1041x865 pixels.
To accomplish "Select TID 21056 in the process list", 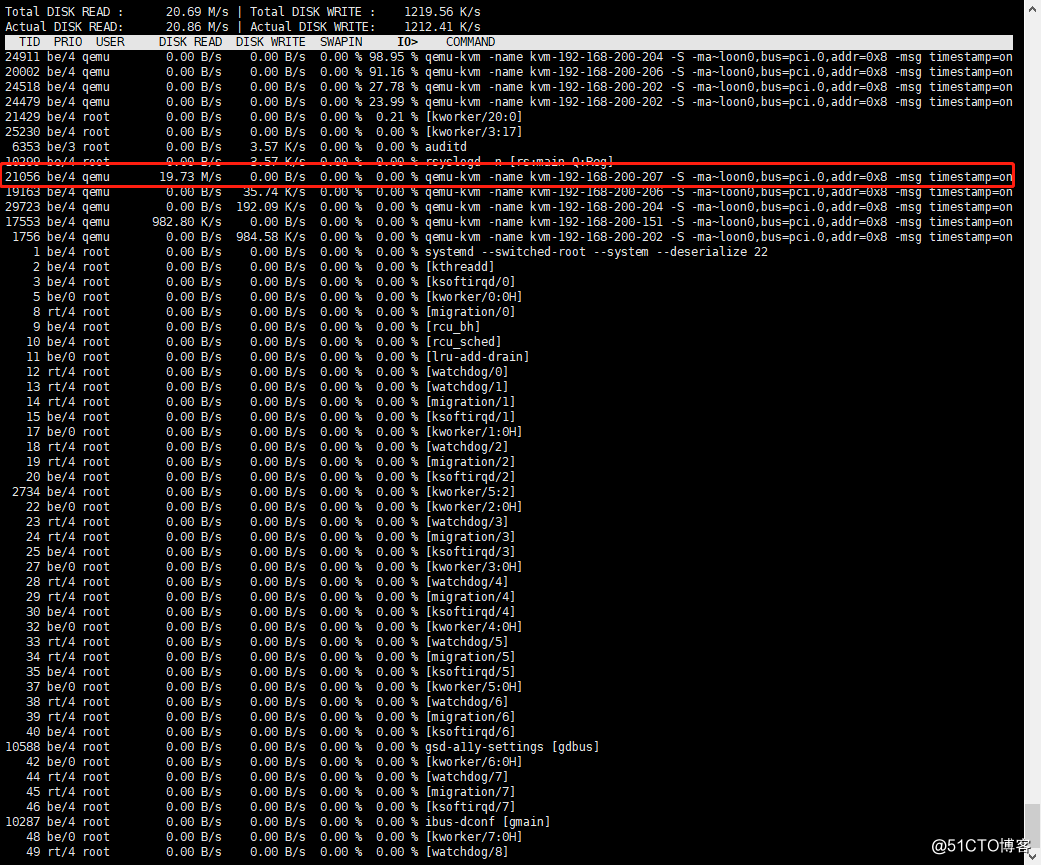I will click(23, 177).
